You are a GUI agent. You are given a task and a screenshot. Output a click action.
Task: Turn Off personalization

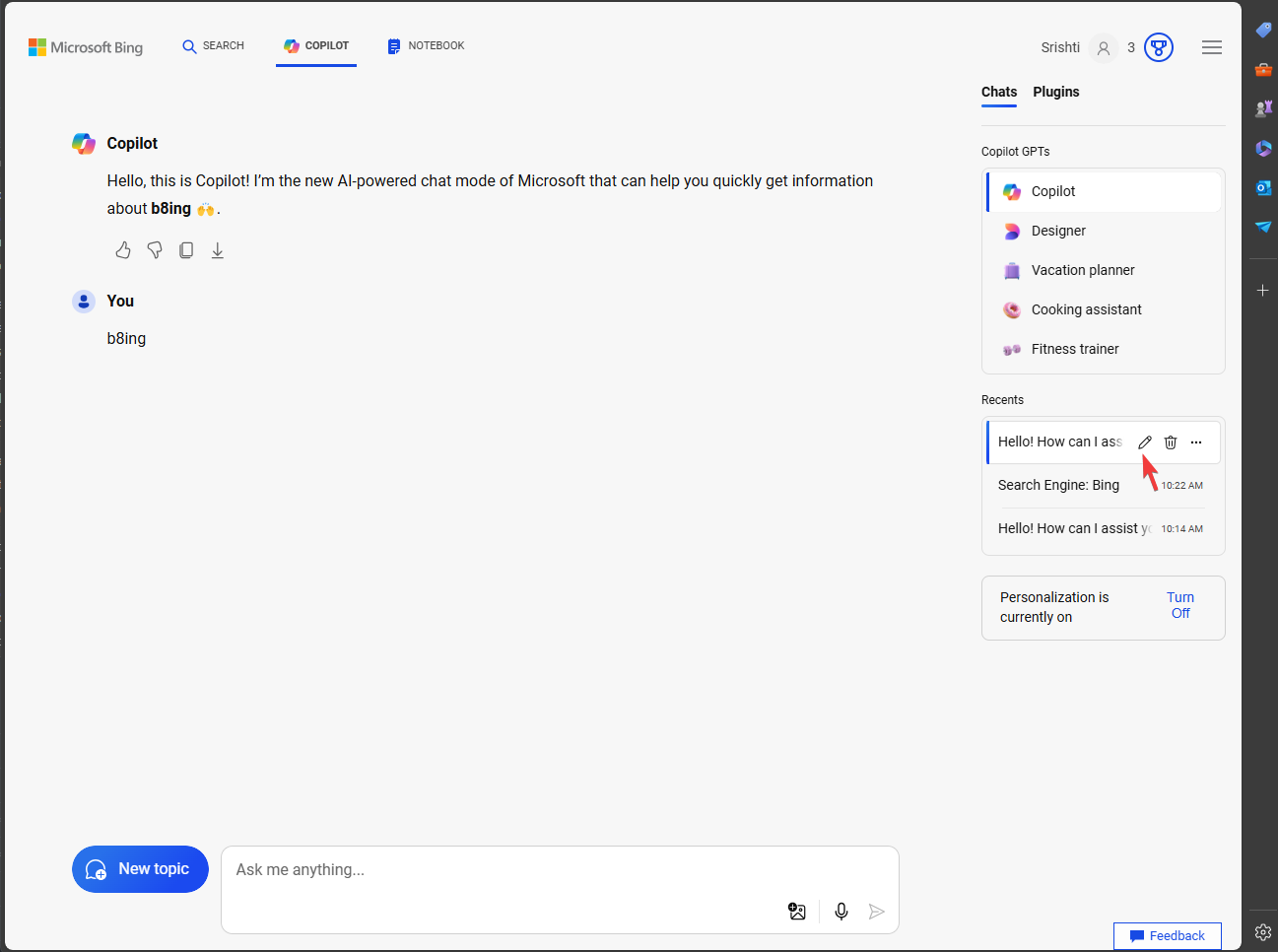point(1180,605)
